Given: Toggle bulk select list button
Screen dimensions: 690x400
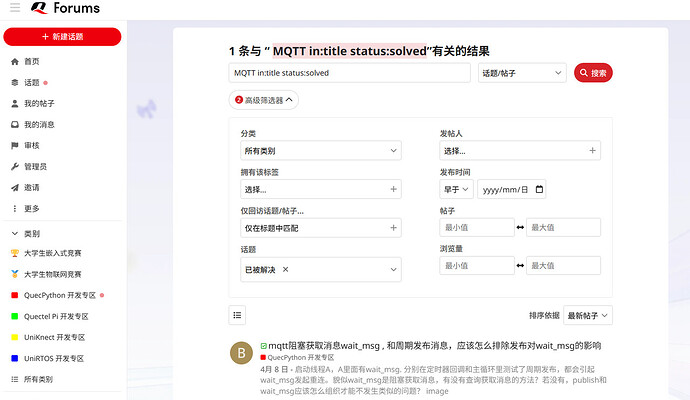Looking at the screenshot, I should (237, 315).
